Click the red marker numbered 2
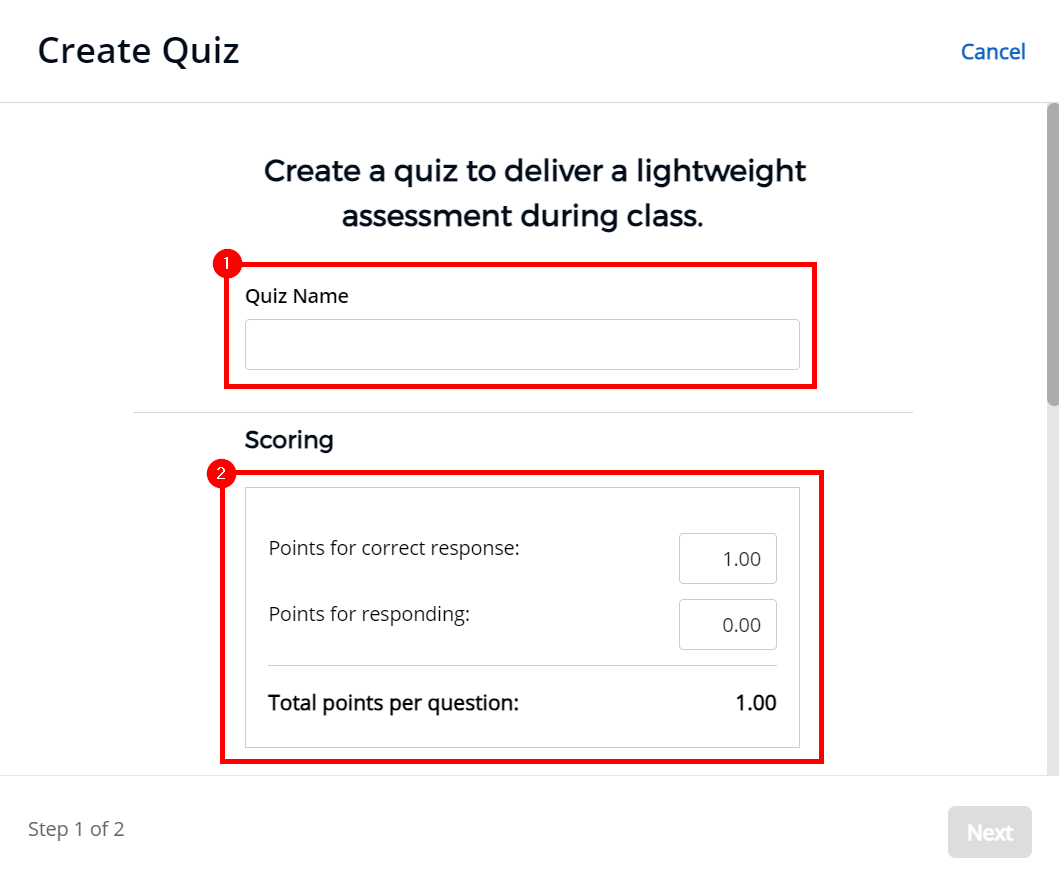 221,473
